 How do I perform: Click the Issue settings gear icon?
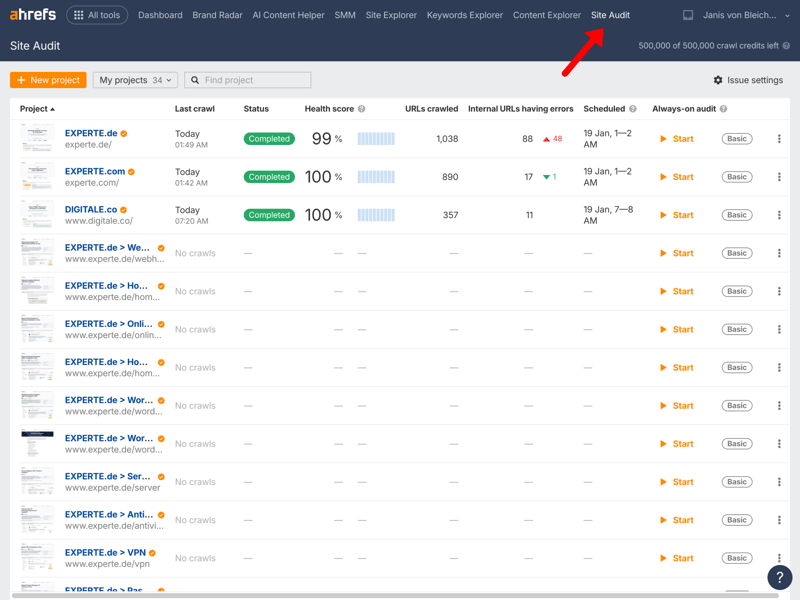click(718, 80)
